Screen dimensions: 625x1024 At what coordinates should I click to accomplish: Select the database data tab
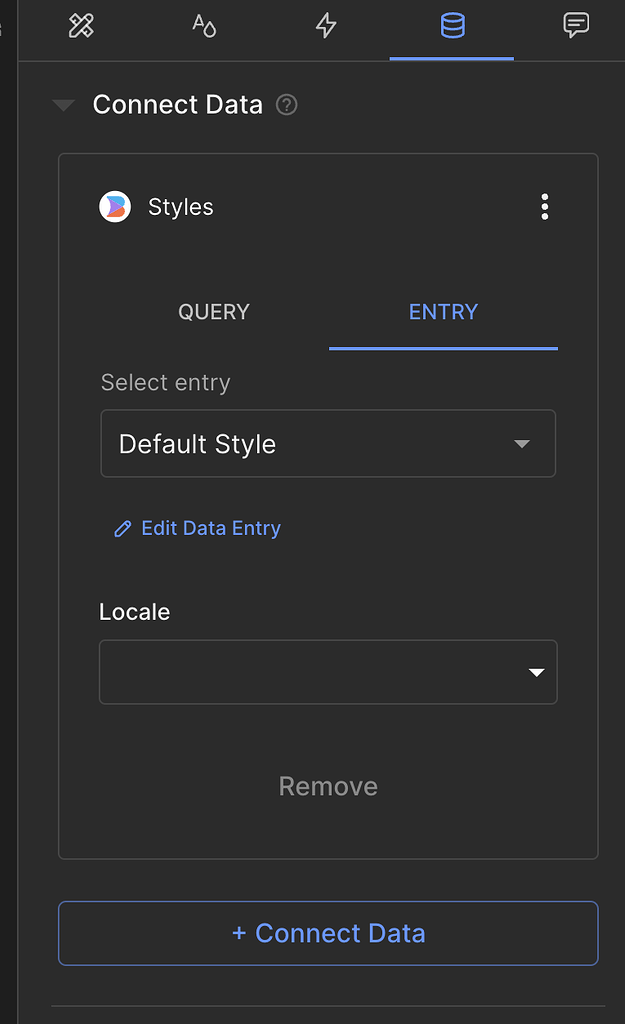(x=451, y=26)
